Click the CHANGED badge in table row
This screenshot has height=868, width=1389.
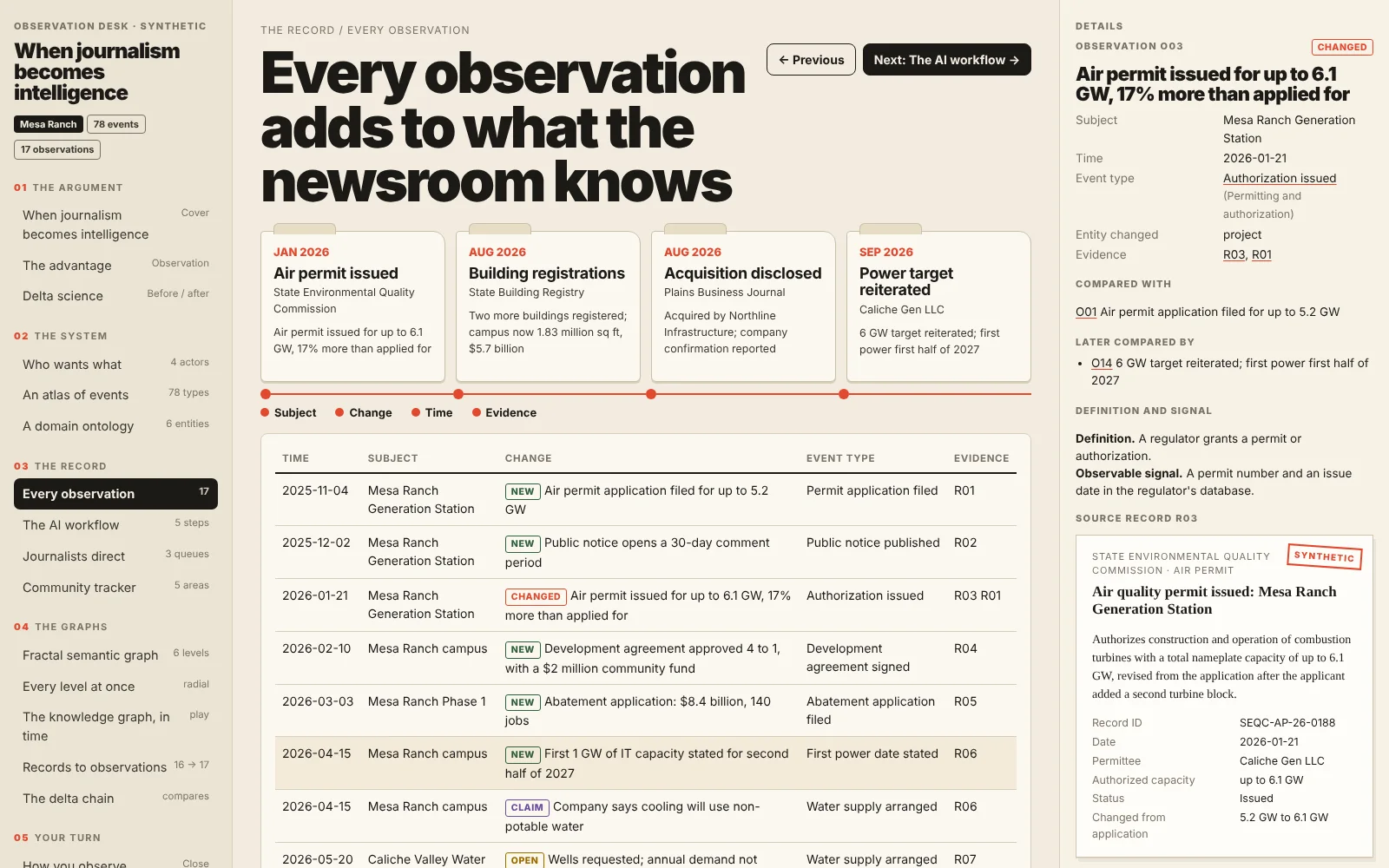(x=536, y=596)
